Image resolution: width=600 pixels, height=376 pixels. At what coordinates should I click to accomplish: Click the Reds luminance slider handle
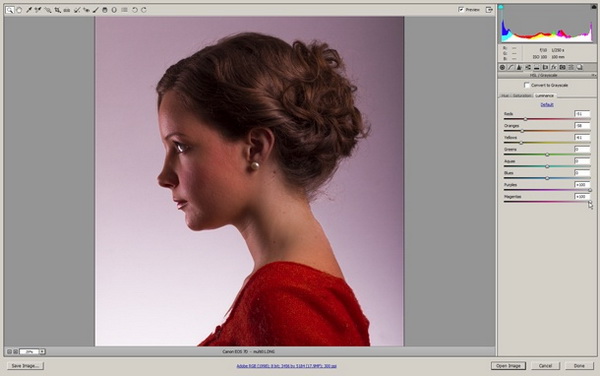[x=525, y=119]
